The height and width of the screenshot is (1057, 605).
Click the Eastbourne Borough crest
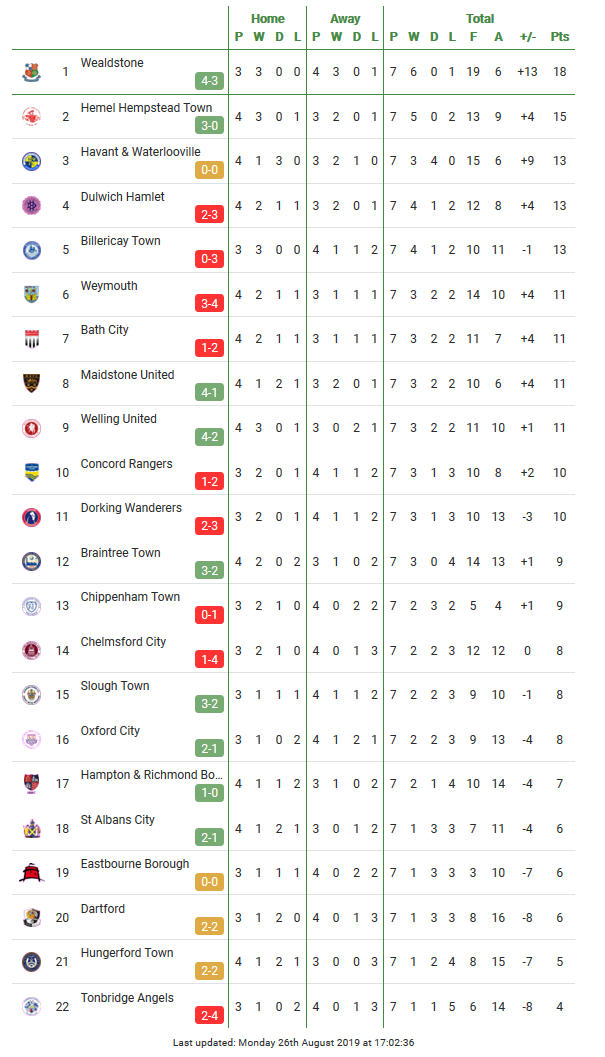(31, 872)
